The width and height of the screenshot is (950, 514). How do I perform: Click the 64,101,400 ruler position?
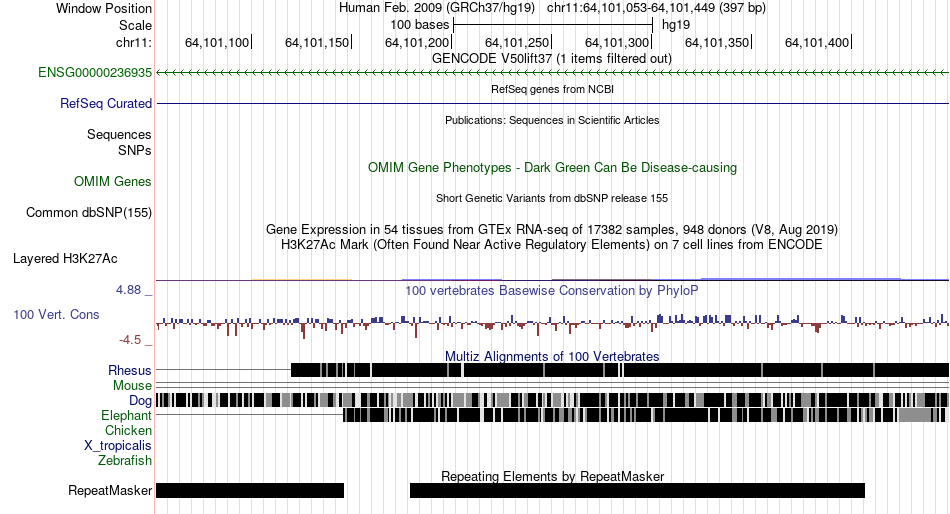(817, 42)
